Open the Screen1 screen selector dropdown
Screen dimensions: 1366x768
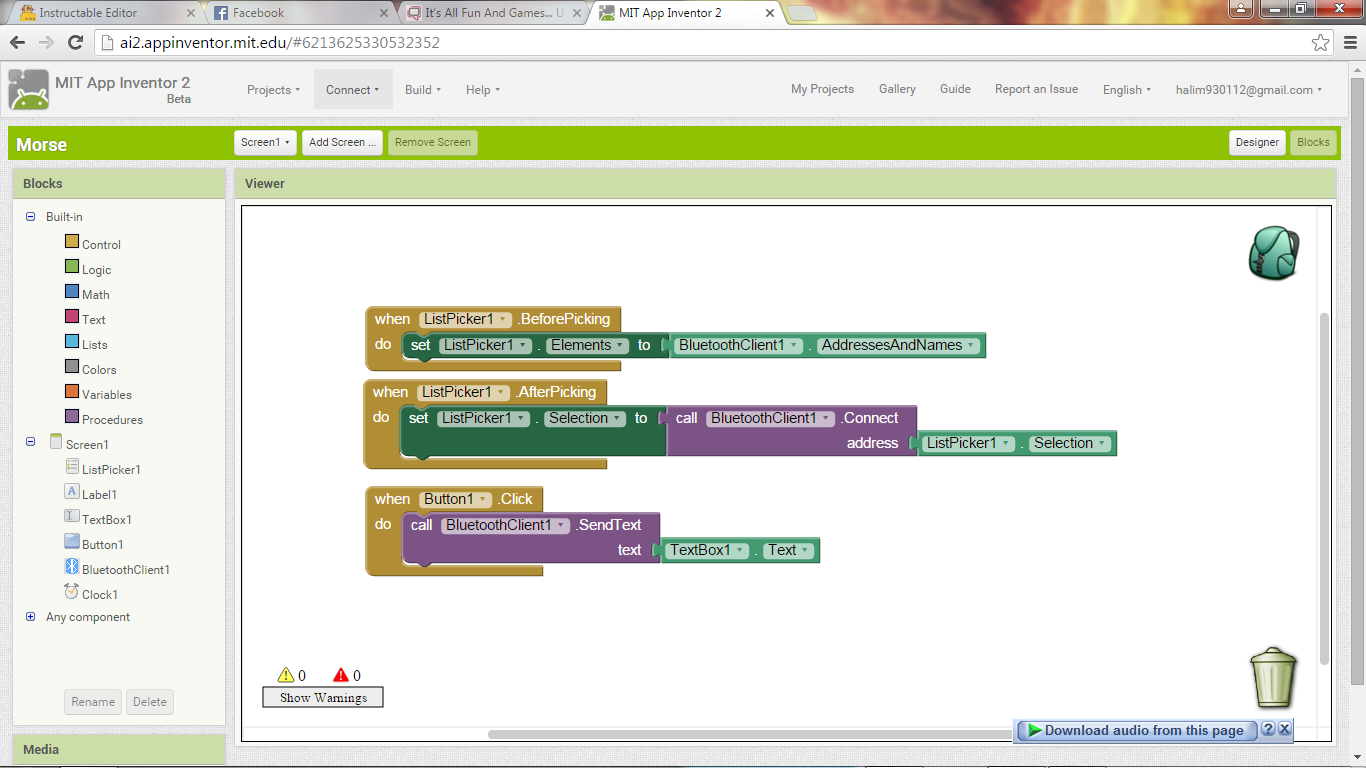264,142
